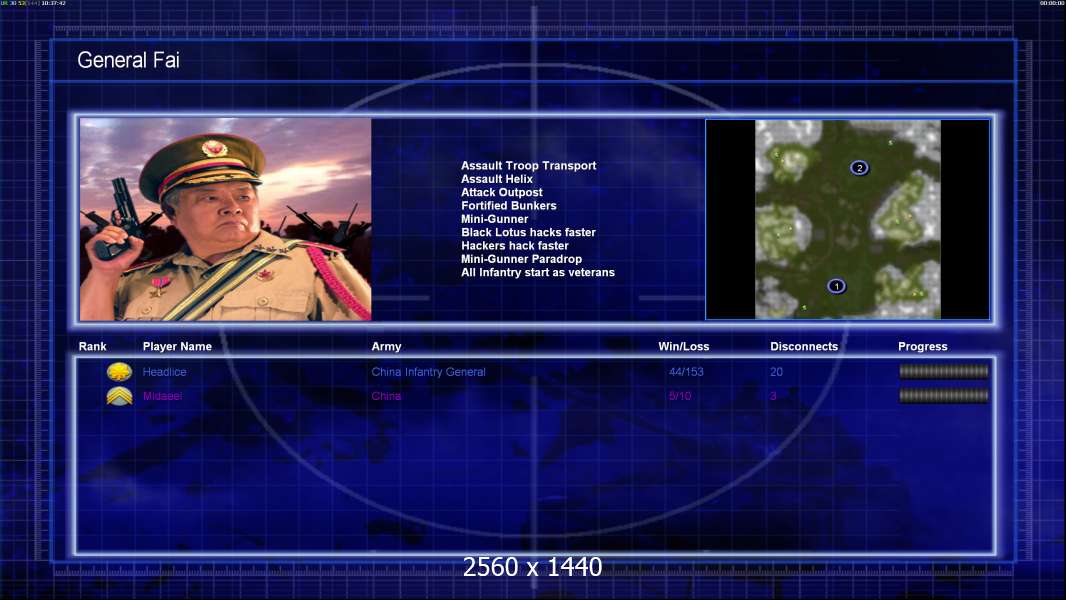Click the map preview thumbnail
1066x600 pixels.
(848, 219)
